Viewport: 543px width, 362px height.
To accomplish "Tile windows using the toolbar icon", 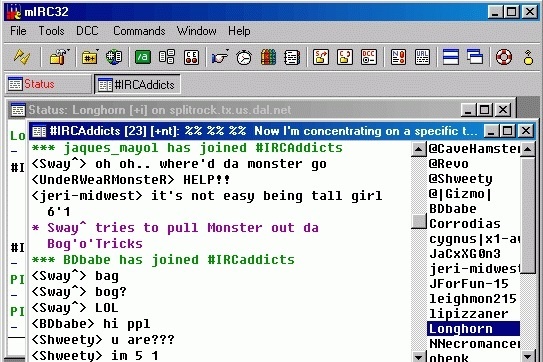I will tap(451, 57).
